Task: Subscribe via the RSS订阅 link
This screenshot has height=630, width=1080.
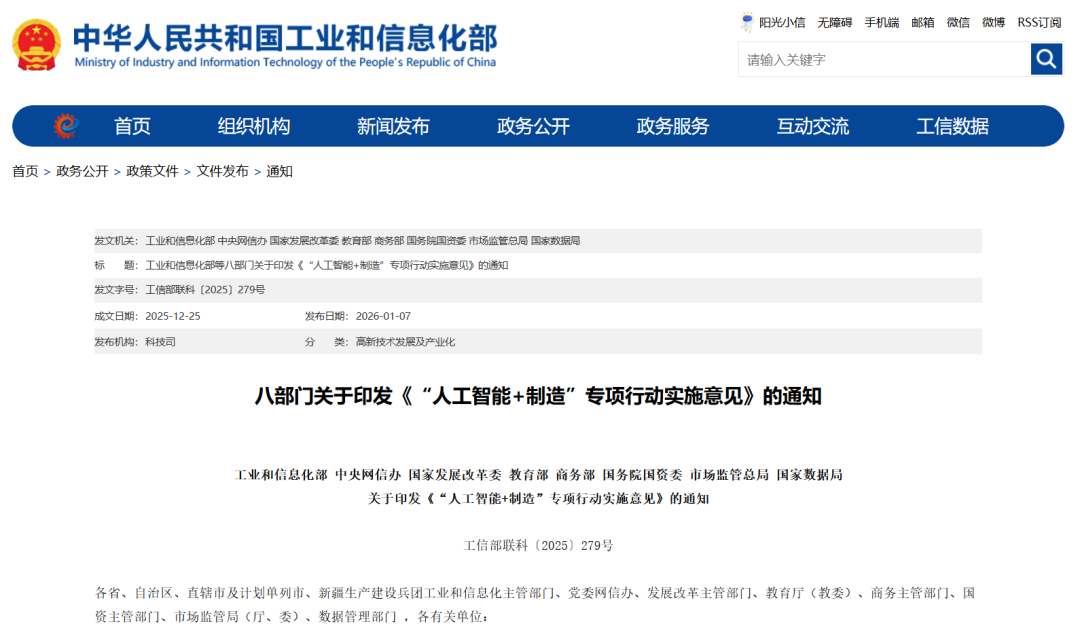Action: pyautogui.click(x=1039, y=22)
